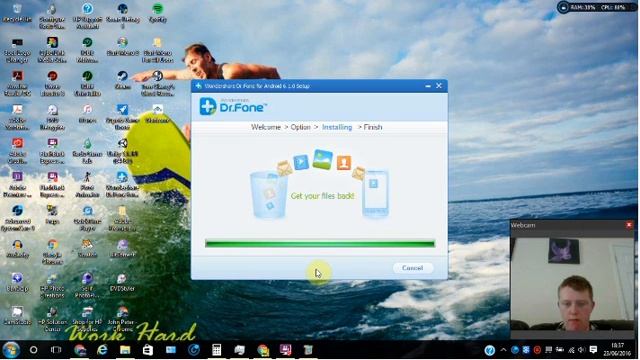Click the 'Get your files back!' text
The image size is (640, 360).
(322, 196)
